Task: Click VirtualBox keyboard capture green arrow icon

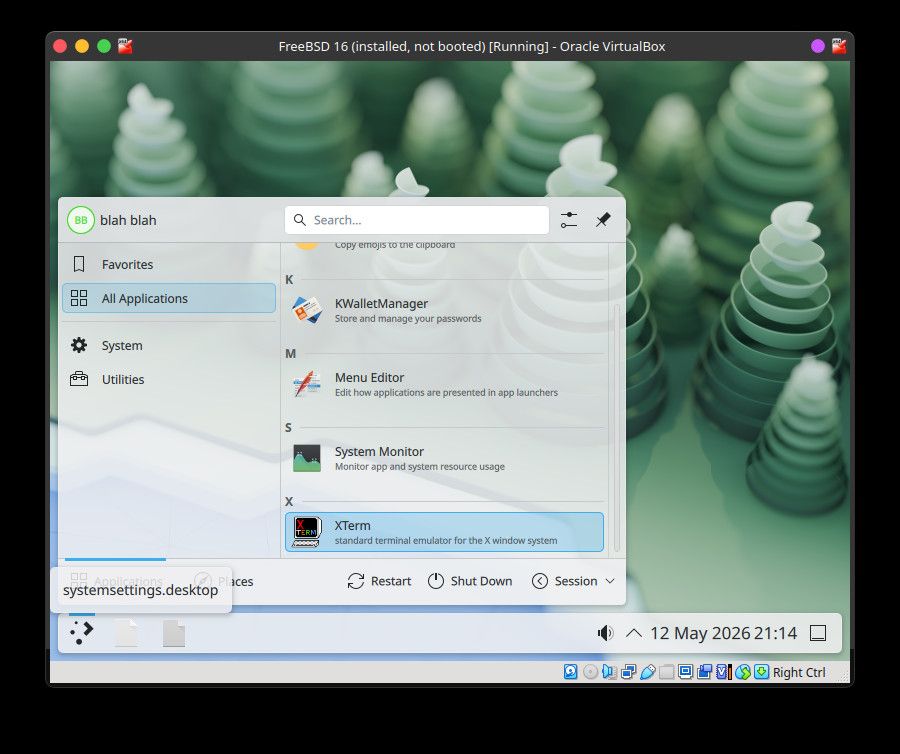Action: [x=762, y=672]
